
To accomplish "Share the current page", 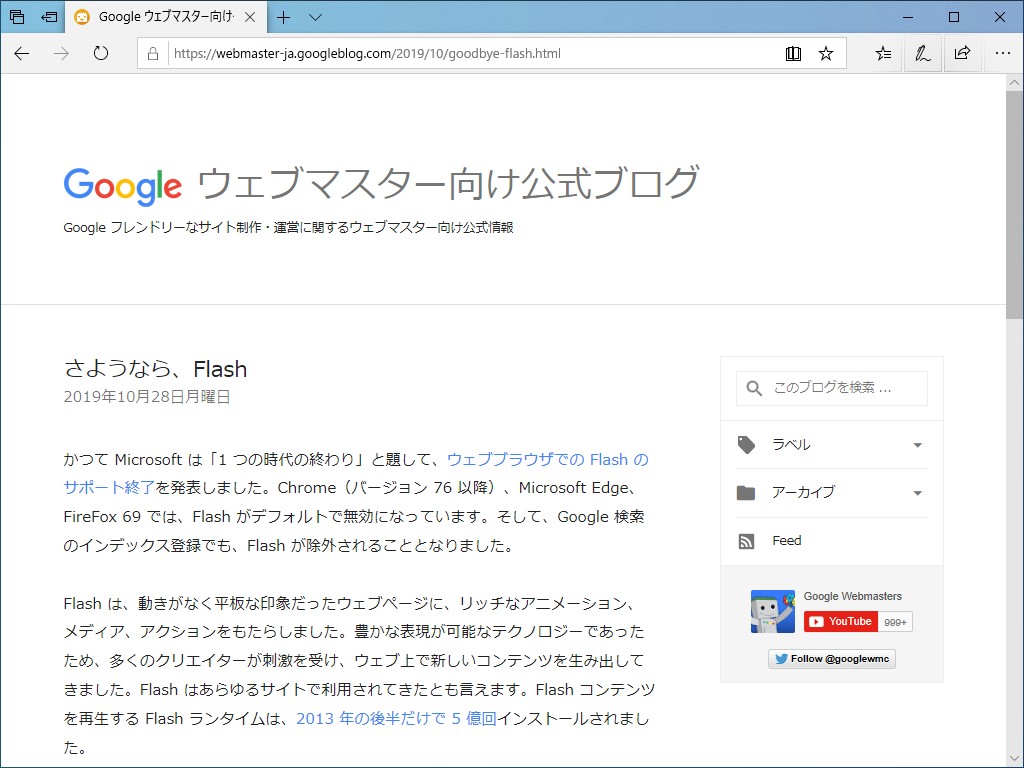I will pyautogui.click(x=962, y=53).
